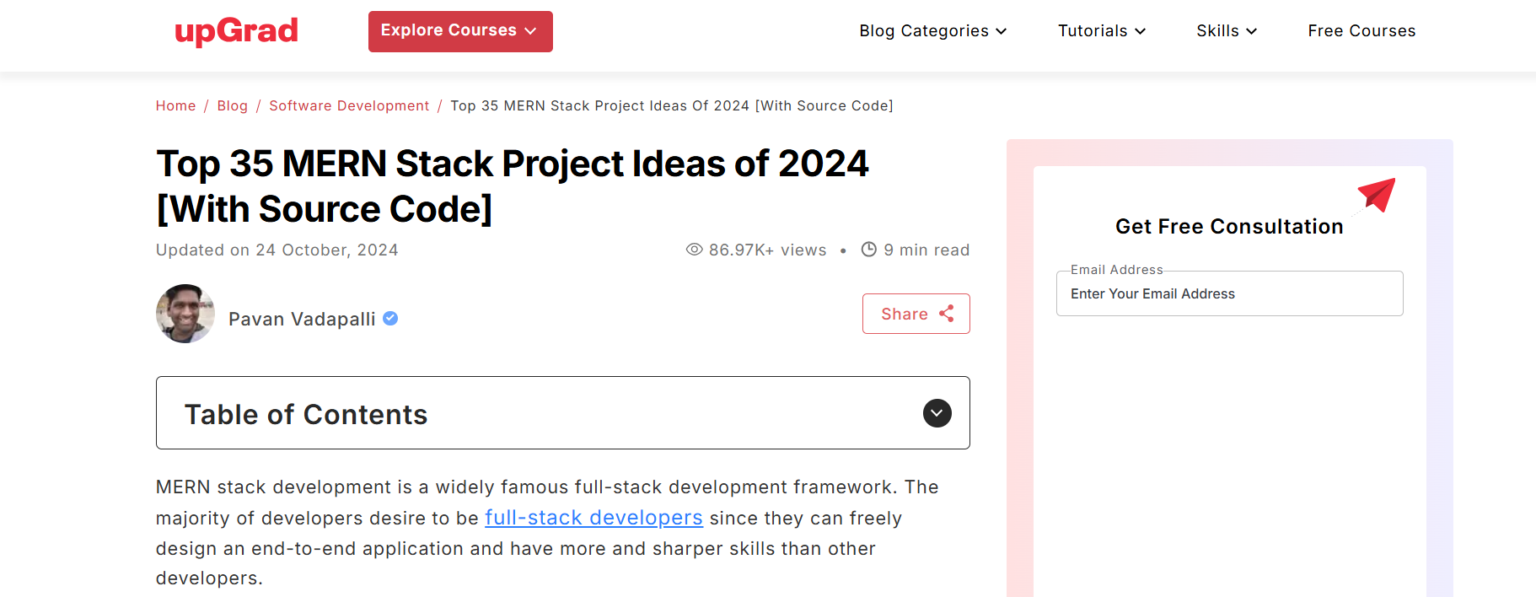The image size is (1536, 597).
Task: Open the full-stack developers hyperlink
Action: point(593,518)
